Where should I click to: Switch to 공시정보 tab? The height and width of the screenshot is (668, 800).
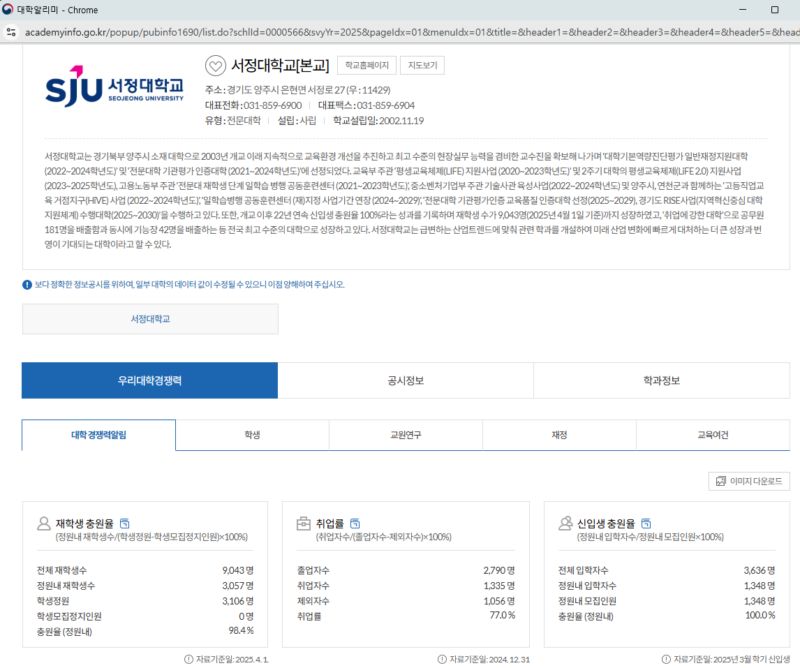406,381
